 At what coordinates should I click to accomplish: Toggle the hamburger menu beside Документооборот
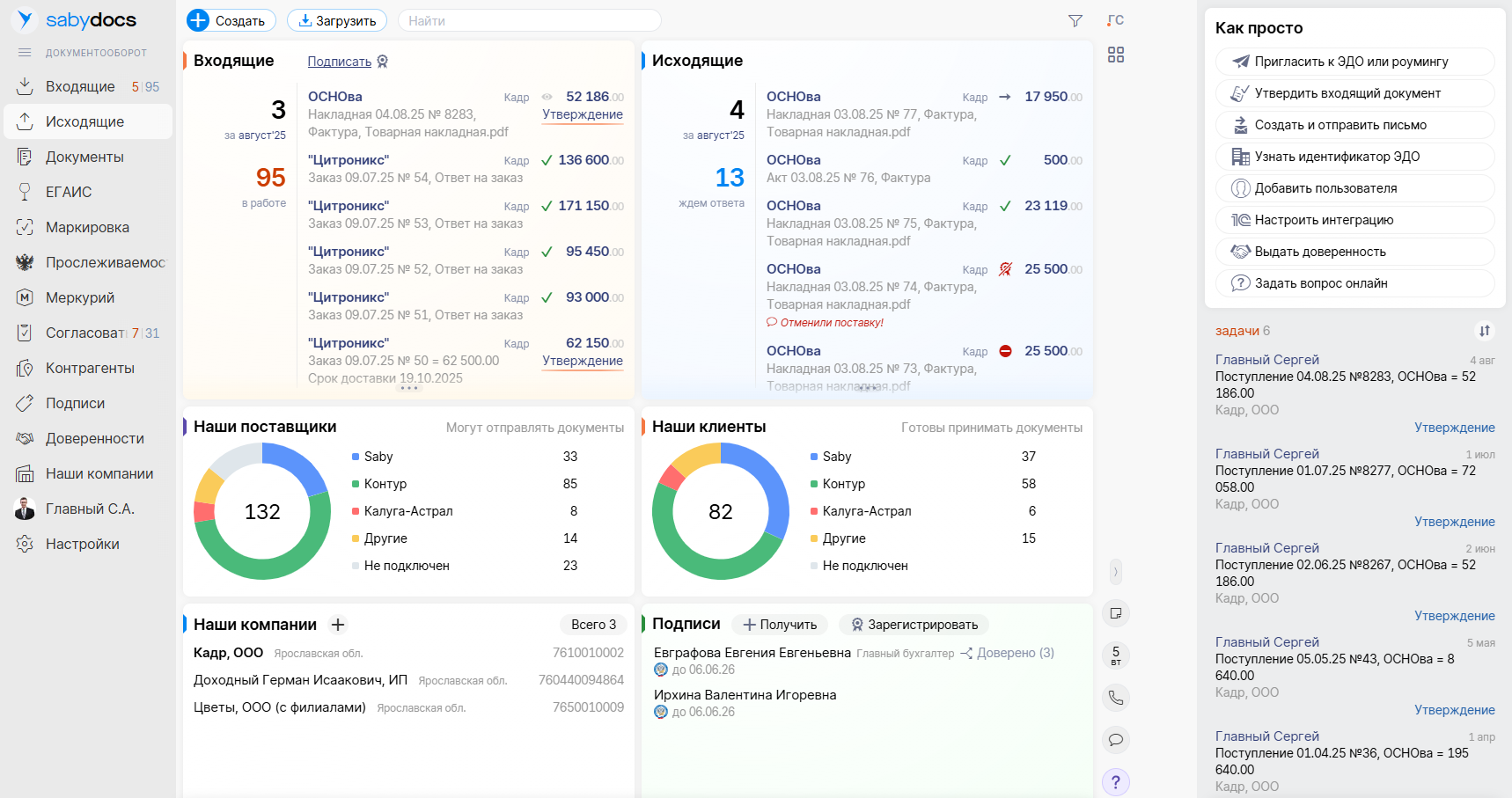pos(25,53)
